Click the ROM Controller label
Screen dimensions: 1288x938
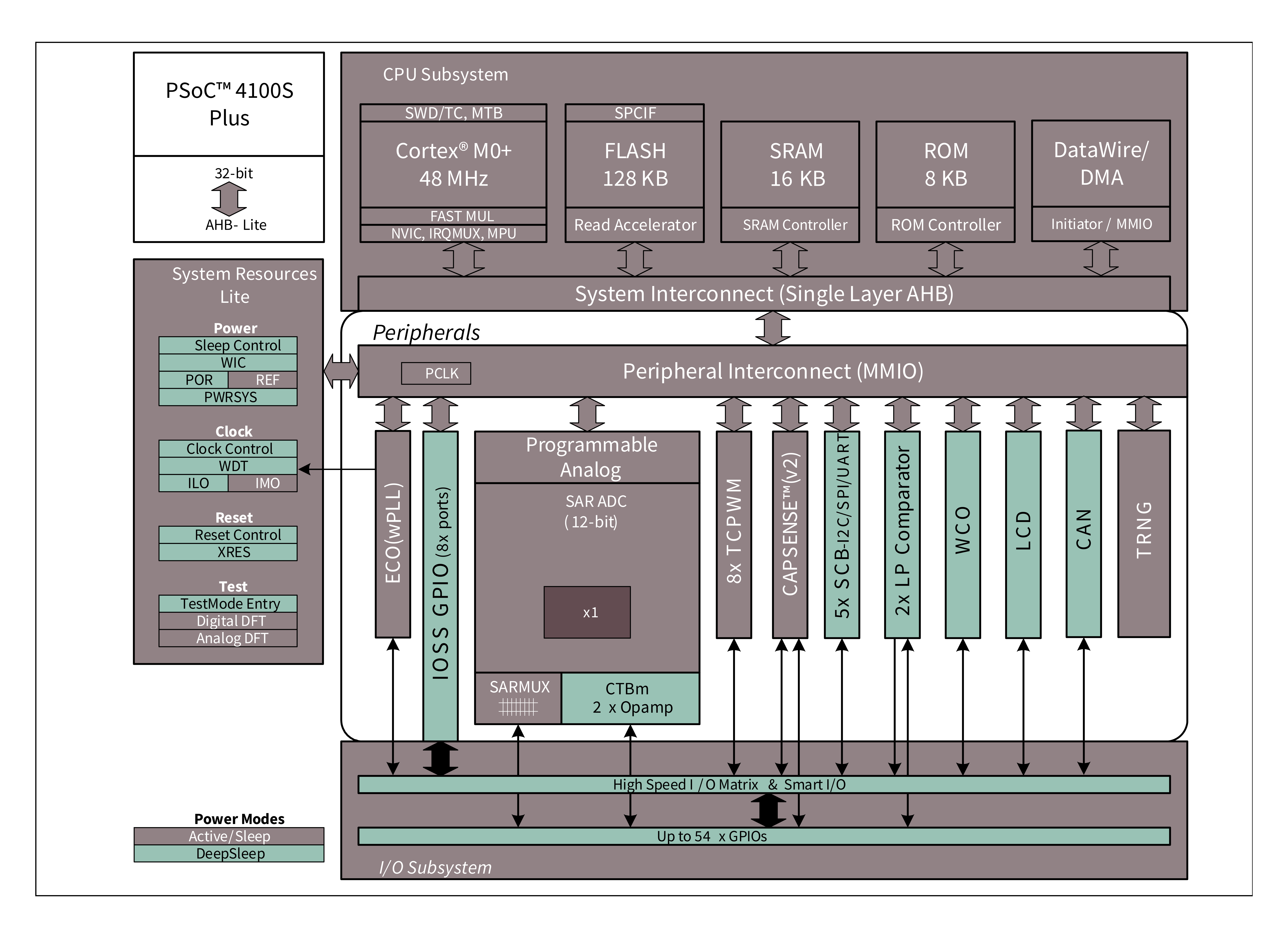[x=946, y=225]
